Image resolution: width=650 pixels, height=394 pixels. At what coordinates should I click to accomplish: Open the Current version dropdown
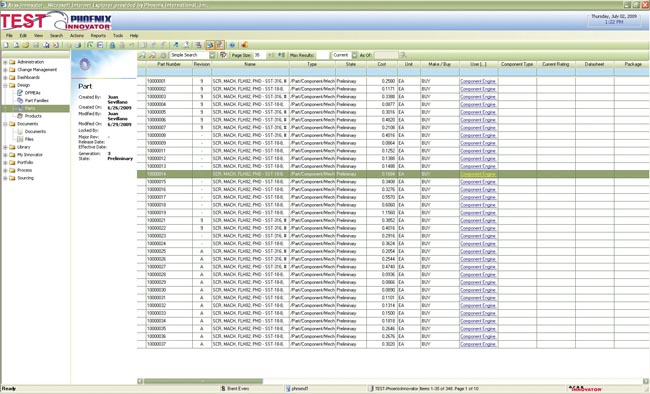point(354,55)
